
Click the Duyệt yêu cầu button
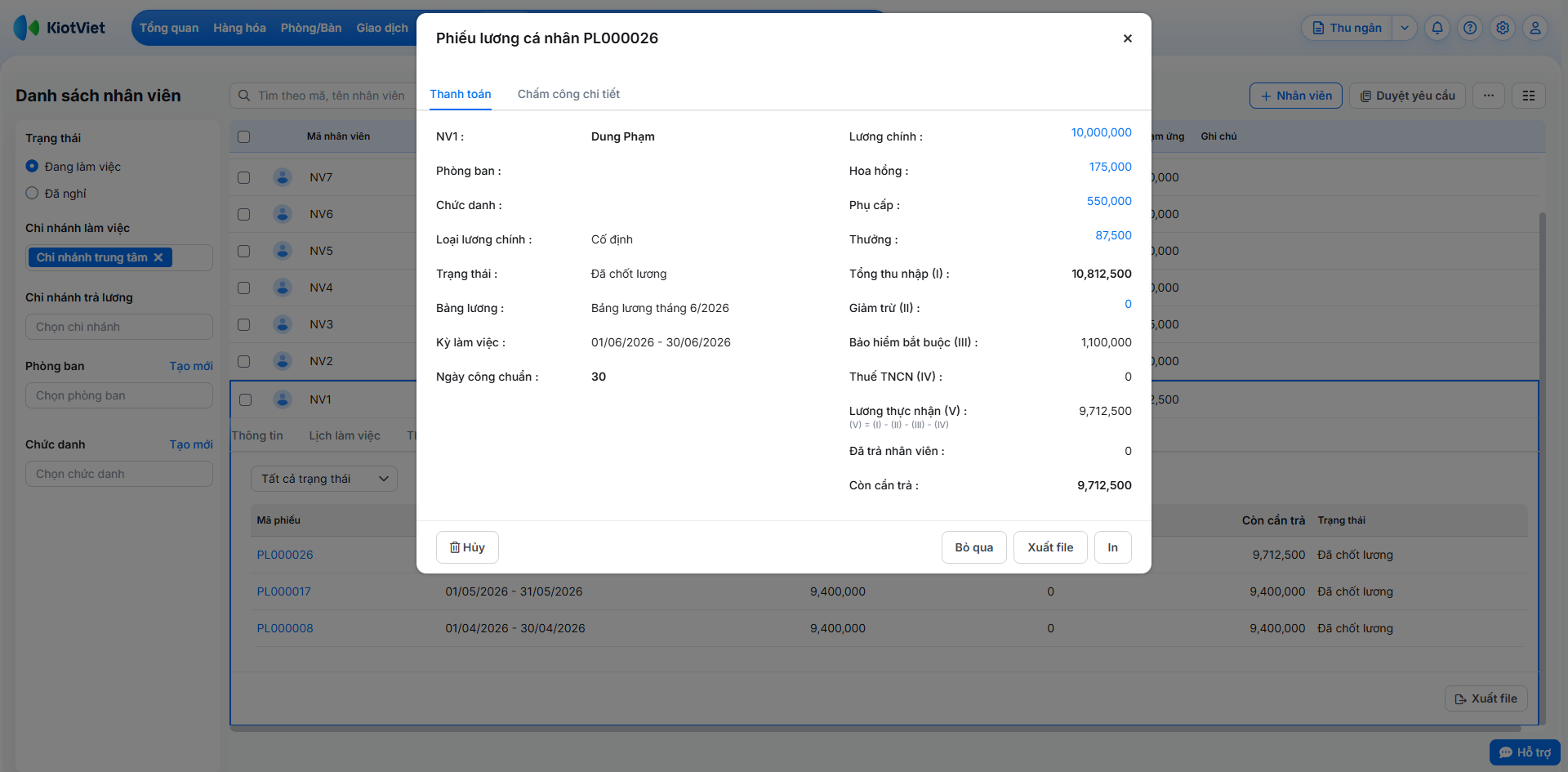coord(1407,96)
